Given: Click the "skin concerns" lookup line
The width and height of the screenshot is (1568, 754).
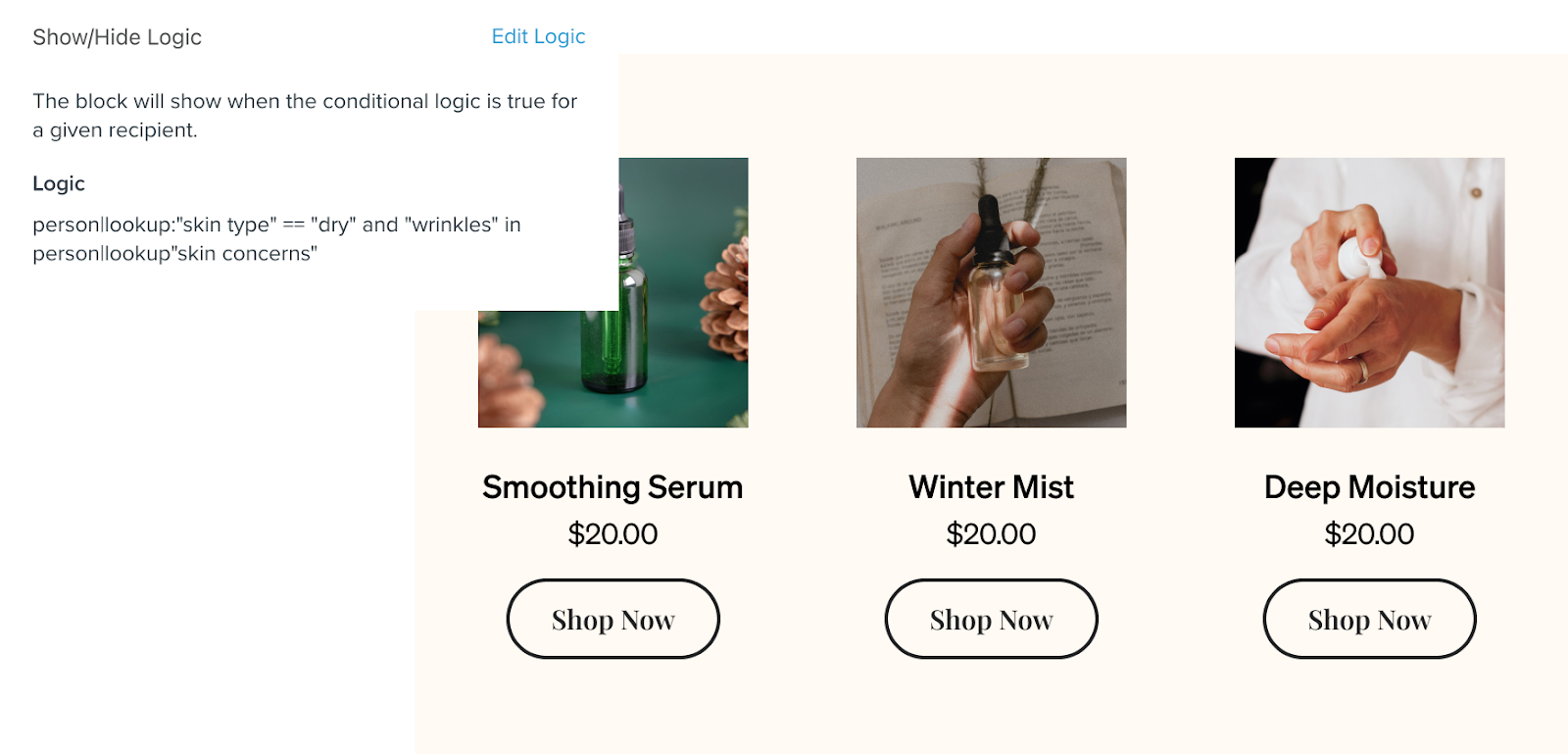Looking at the screenshot, I should [174, 254].
